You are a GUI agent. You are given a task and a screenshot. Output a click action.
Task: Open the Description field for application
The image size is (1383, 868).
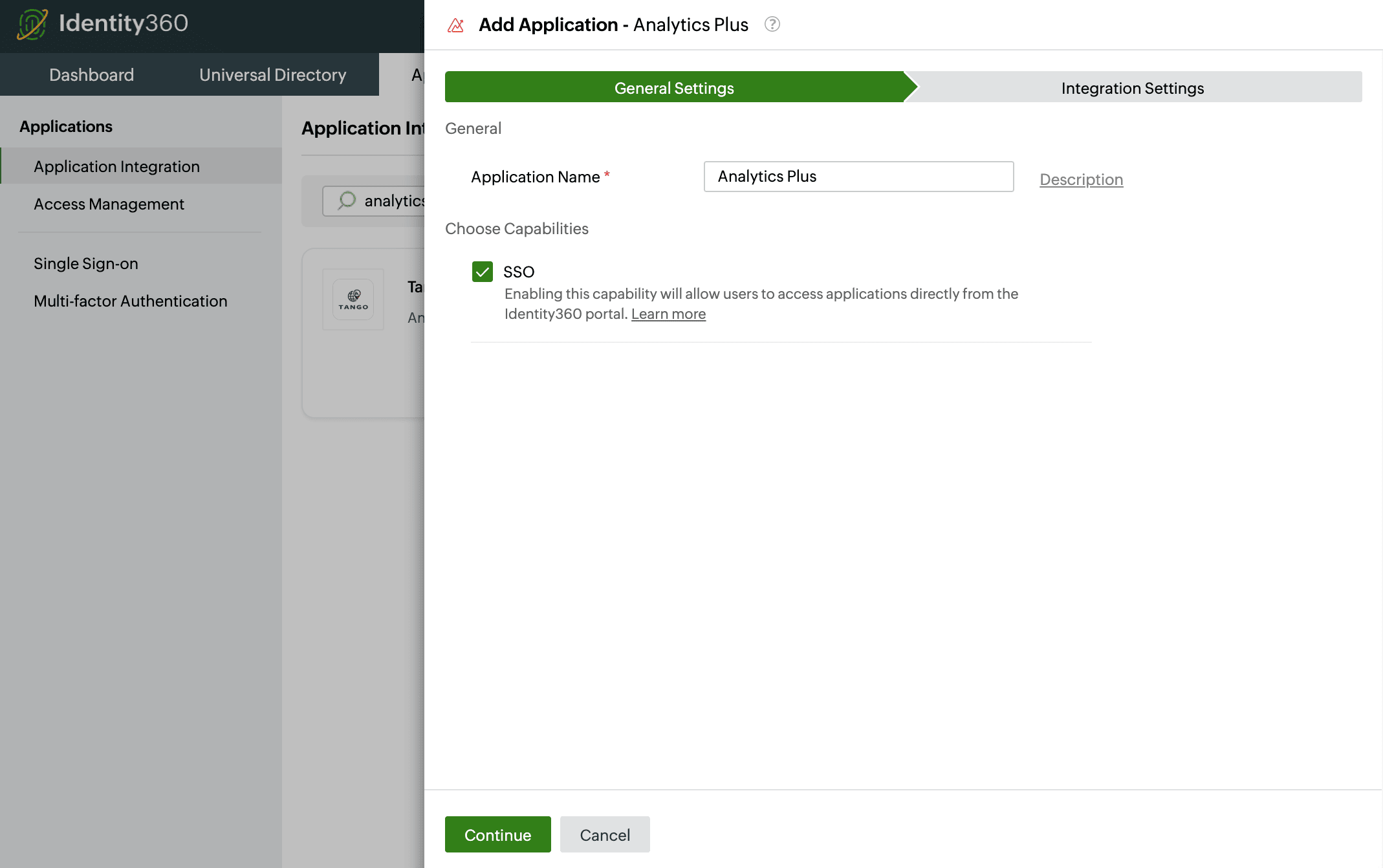point(1081,180)
